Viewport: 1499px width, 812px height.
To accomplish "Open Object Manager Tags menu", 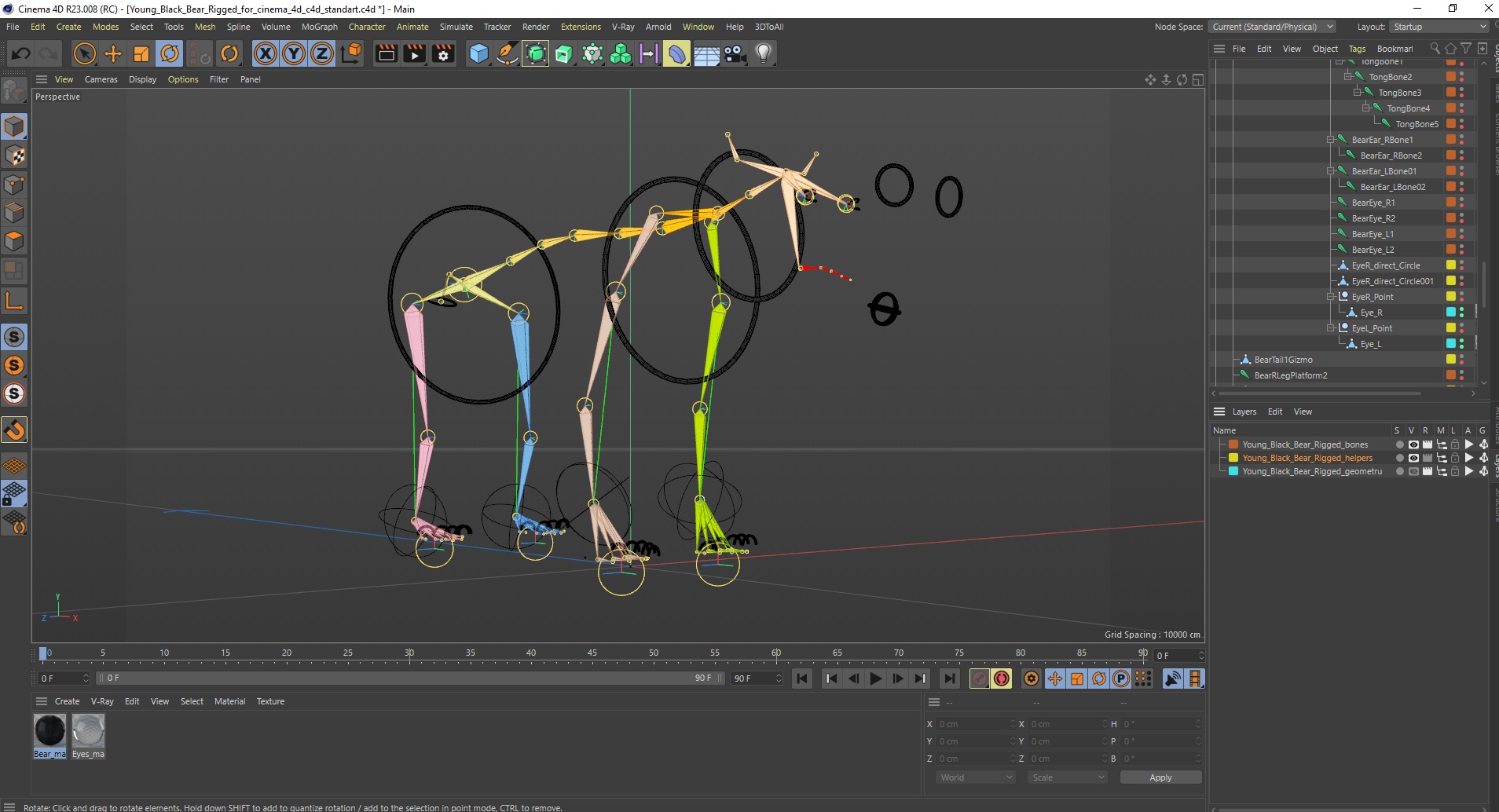I will [1357, 49].
